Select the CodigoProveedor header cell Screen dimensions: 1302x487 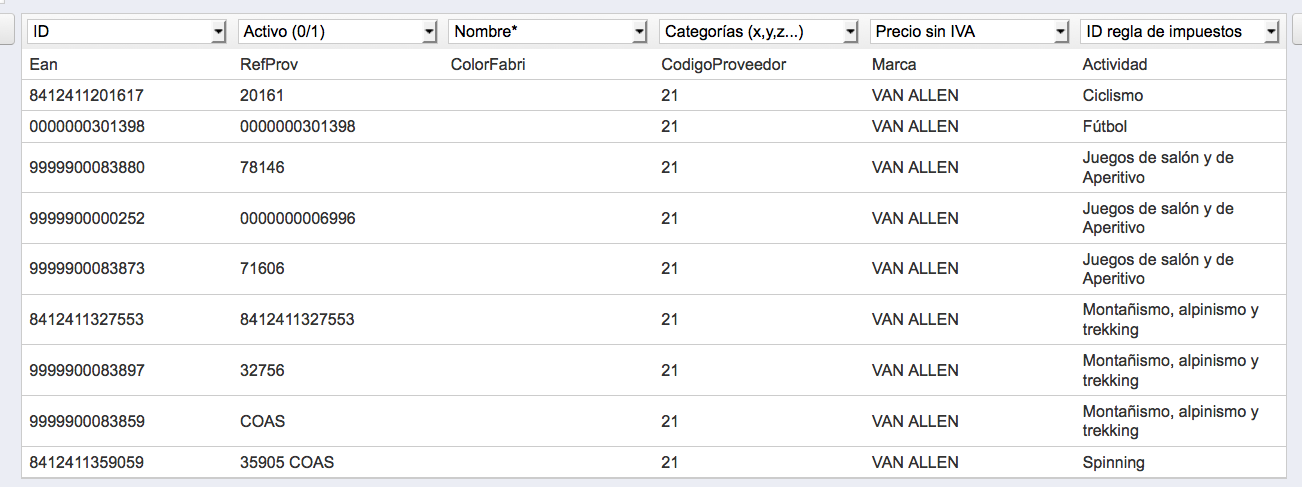pyautogui.click(x=723, y=65)
